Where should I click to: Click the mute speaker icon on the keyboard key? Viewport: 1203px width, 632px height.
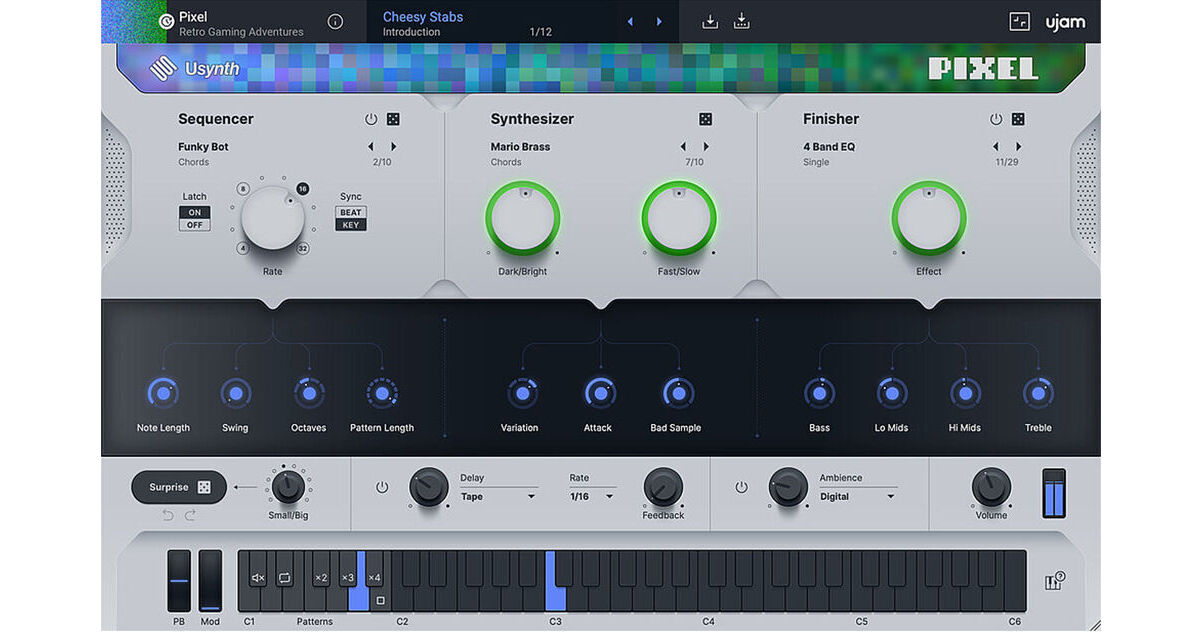(257, 577)
